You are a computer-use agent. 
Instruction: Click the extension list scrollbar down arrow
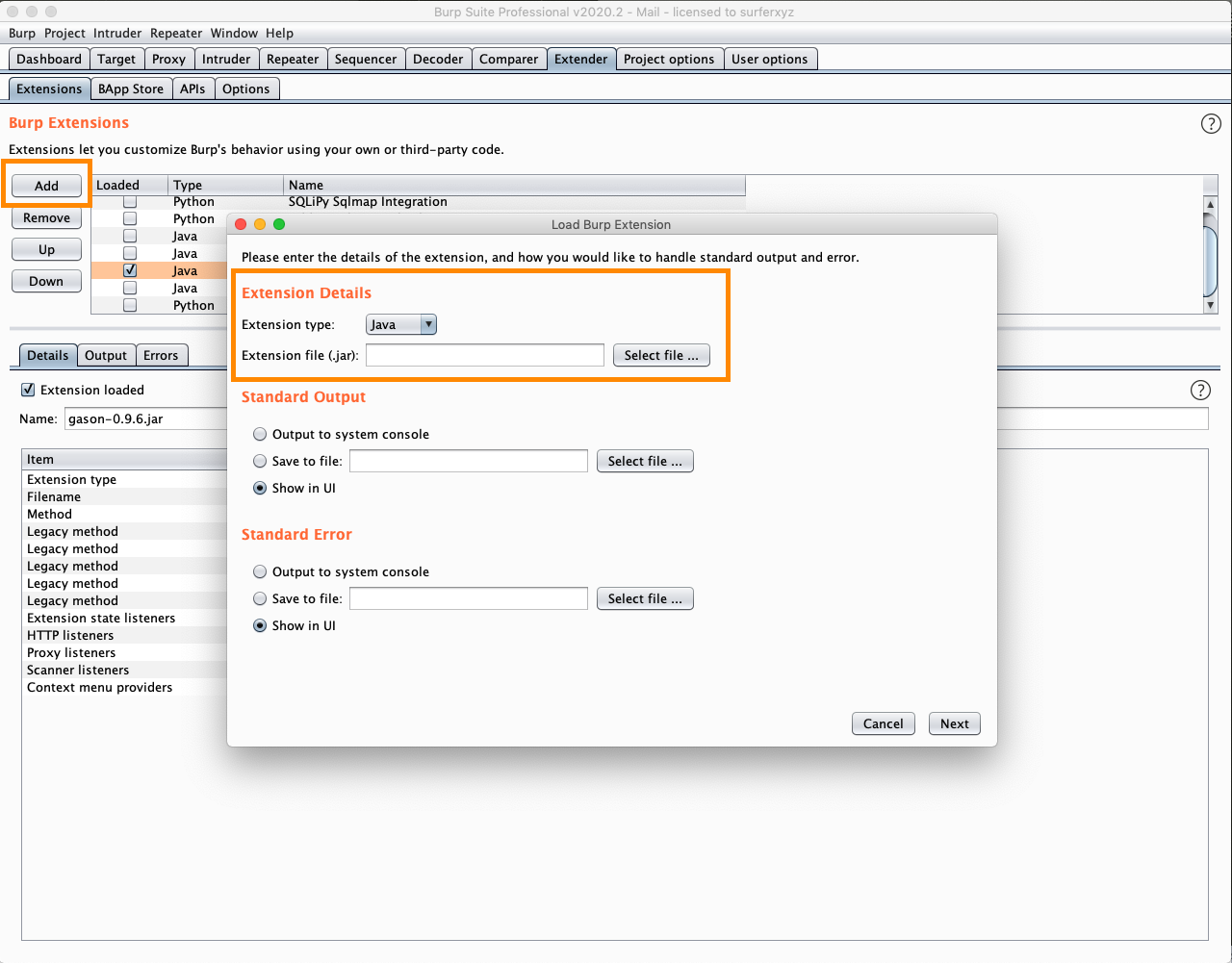[x=1211, y=305]
